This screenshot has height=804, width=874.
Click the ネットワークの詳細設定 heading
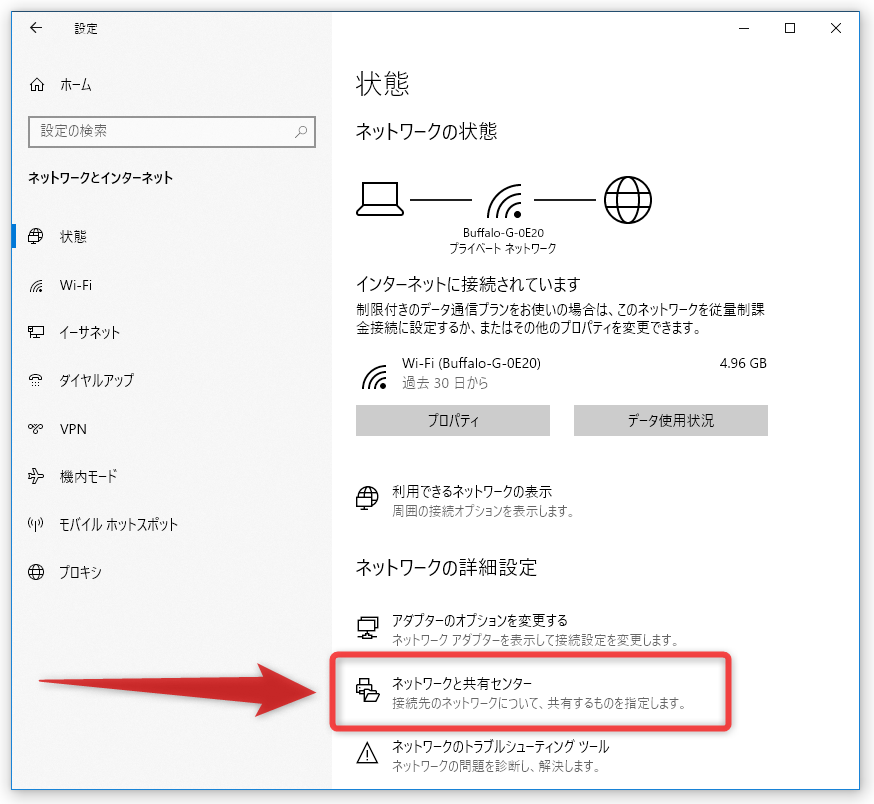pos(446,568)
